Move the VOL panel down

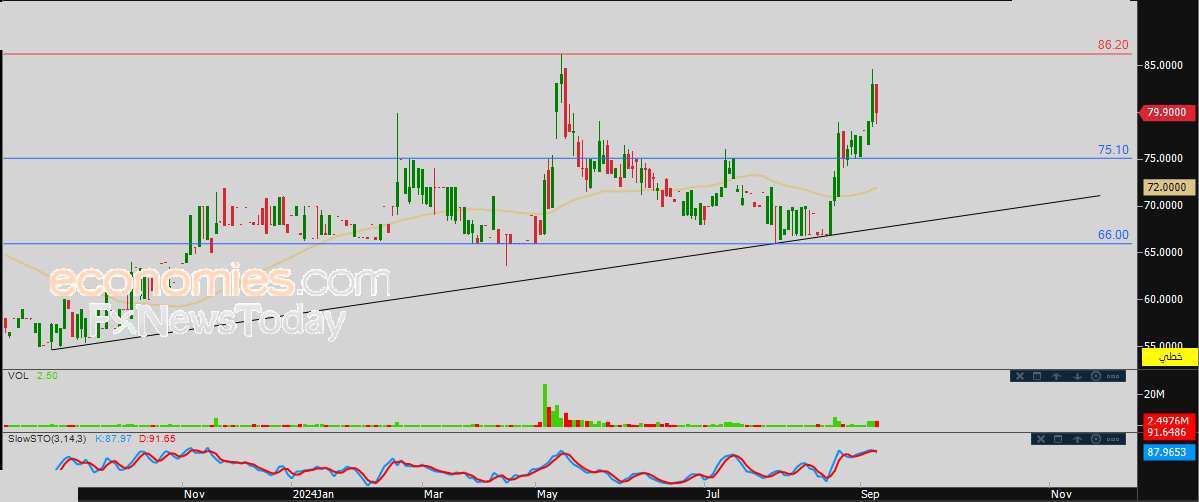(x=1077, y=376)
